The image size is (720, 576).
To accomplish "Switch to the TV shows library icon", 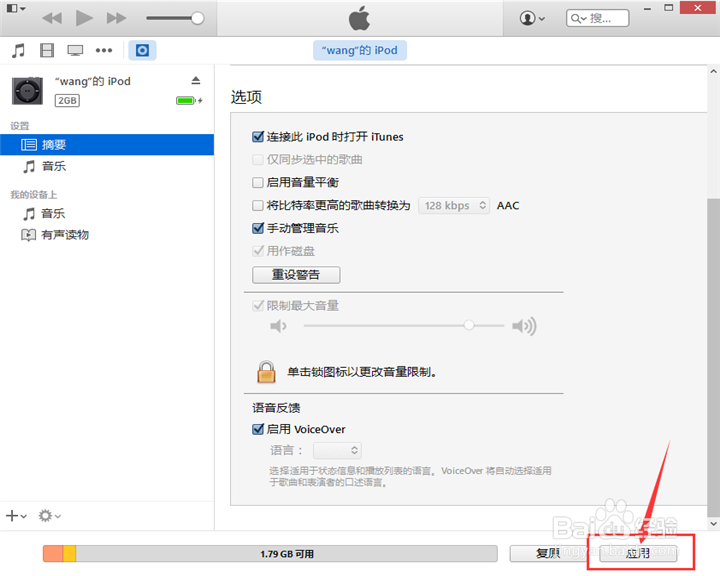I will [75, 50].
